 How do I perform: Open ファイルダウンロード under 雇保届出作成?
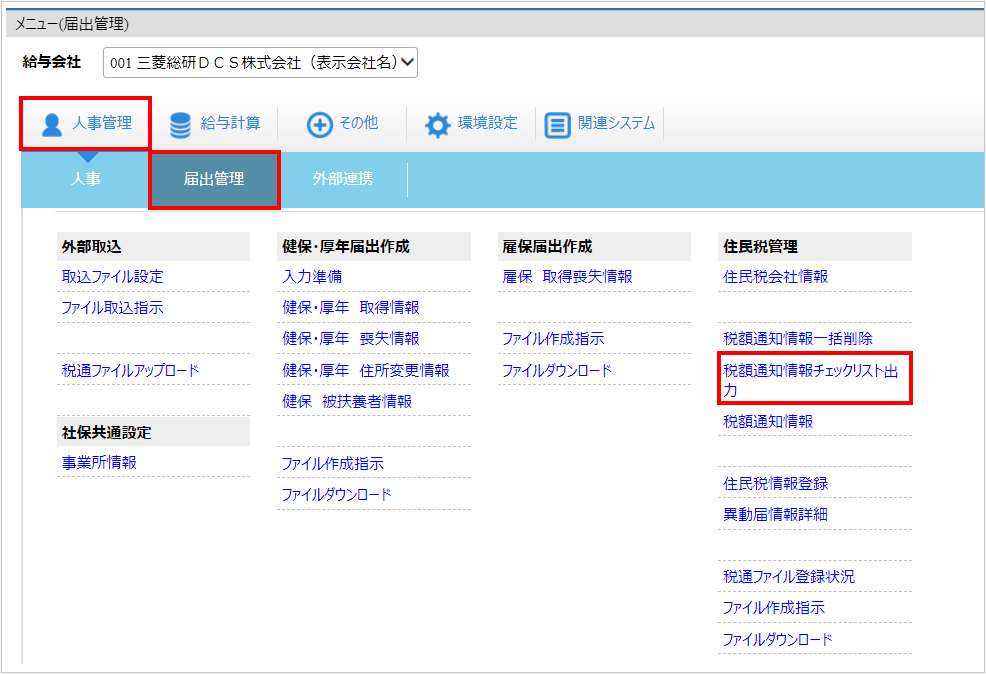coord(557,370)
